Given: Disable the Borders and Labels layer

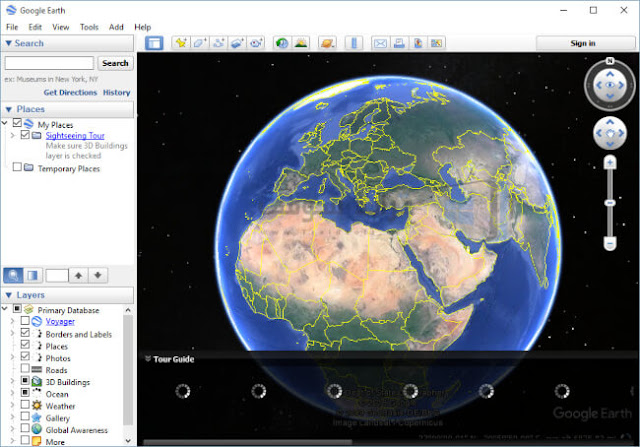Looking at the screenshot, I should point(25,333).
